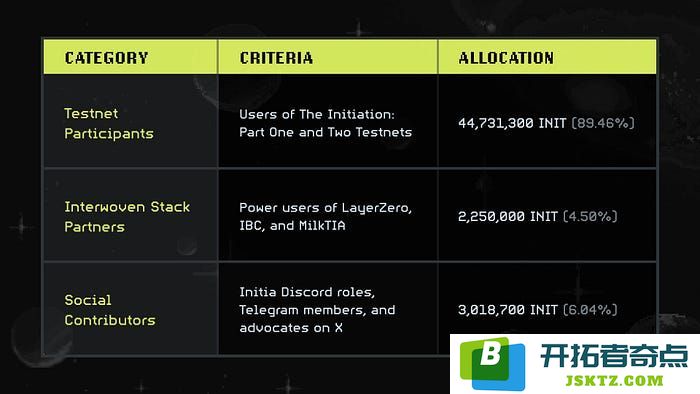Click the Chinese watermark brand text
Screen dimensions: 700x394
coord(614,356)
